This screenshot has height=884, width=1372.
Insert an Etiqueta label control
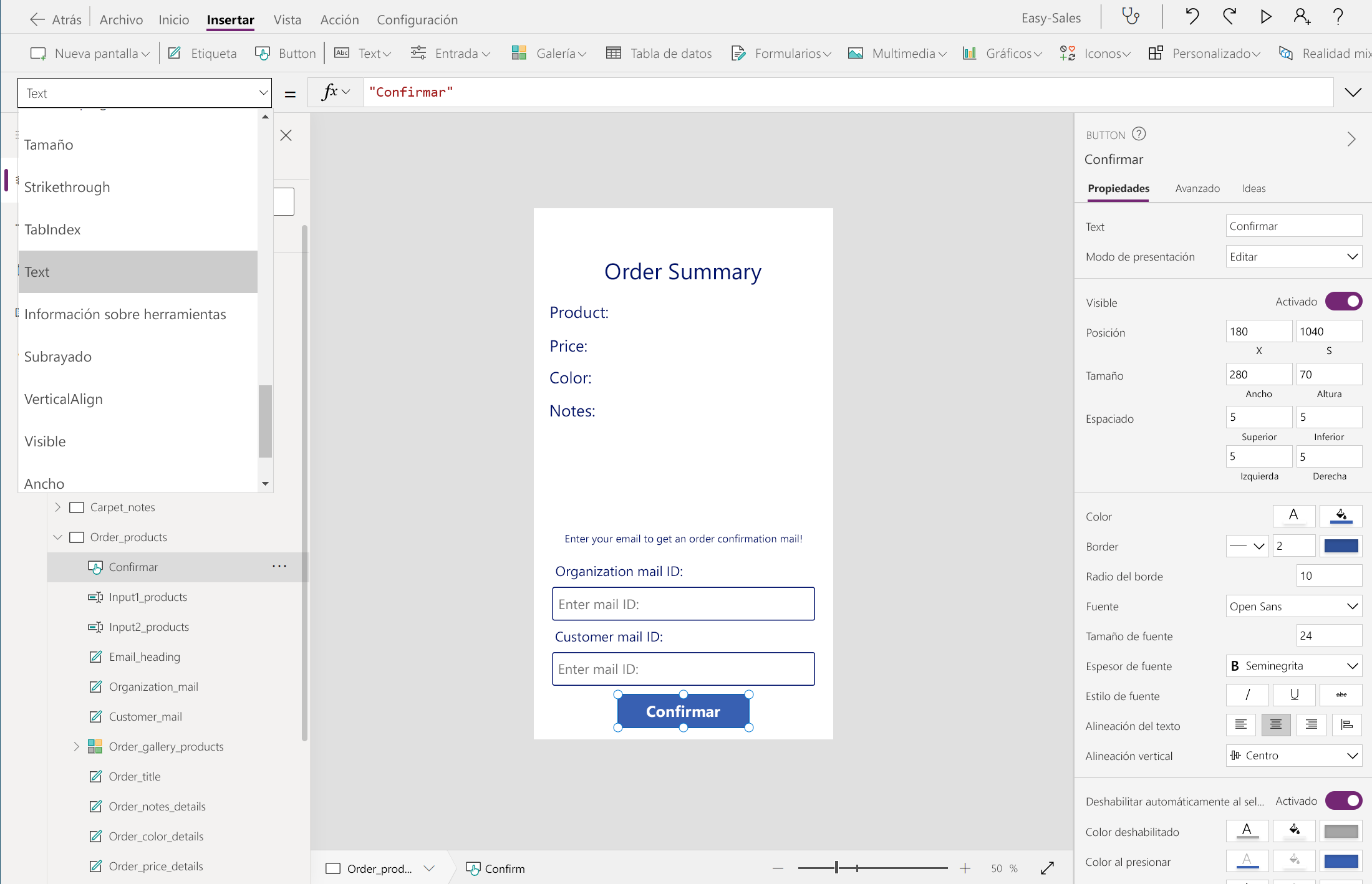203,54
